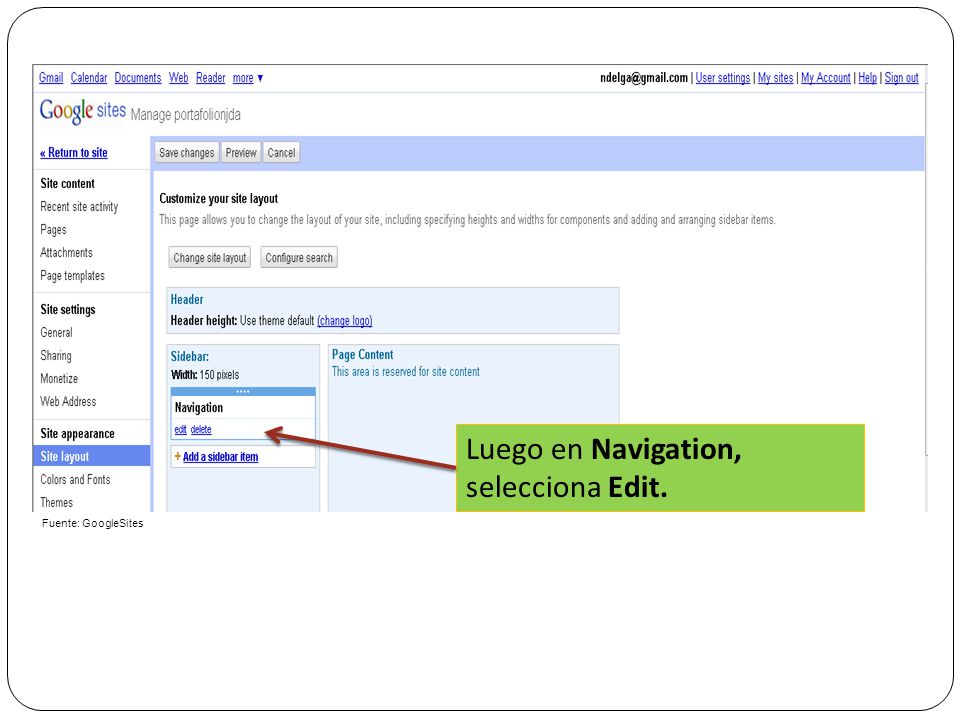Click the Google sites logo
The width and height of the screenshot is (960, 720).
(x=83, y=111)
